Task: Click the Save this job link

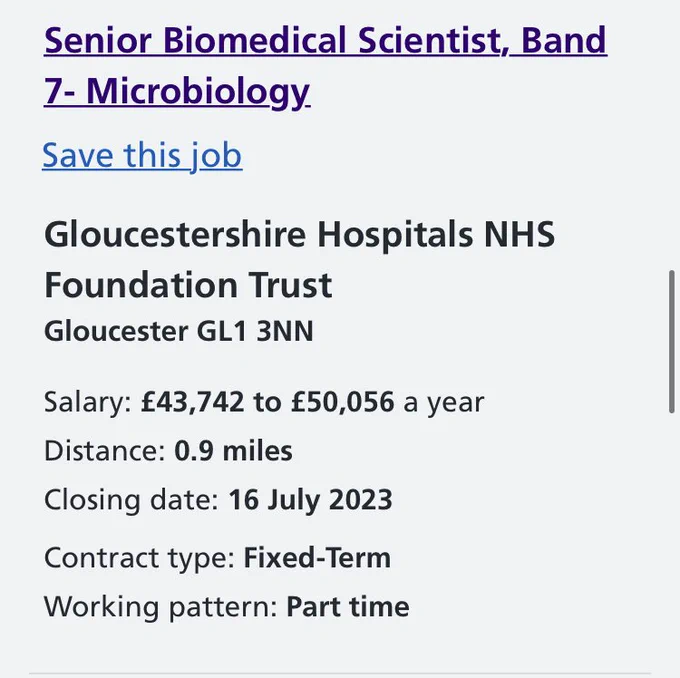Action: (142, 155)
